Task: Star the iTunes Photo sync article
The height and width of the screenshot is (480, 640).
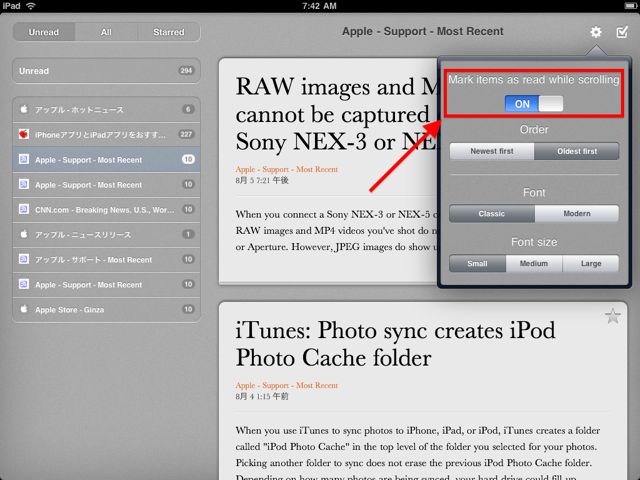Action: click(x=613, y=316)
